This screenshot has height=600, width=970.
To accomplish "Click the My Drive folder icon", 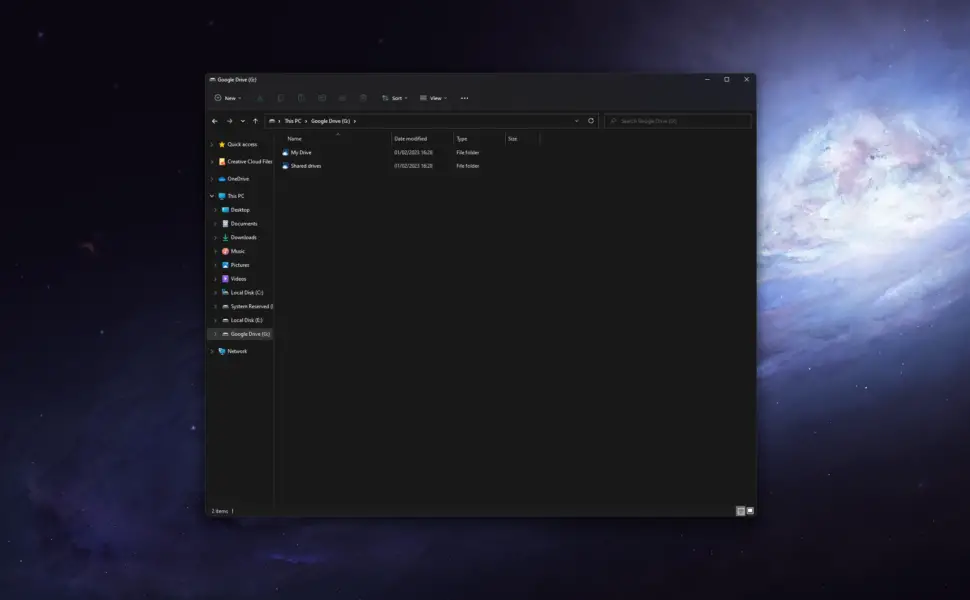I will click(285, 152).
